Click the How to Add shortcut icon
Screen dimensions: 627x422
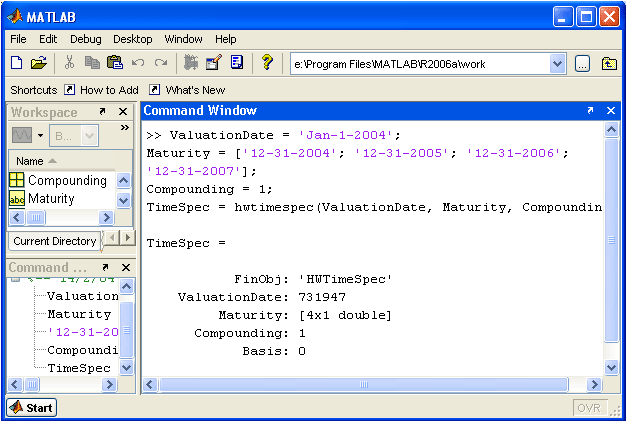pyautogui.click(x=70, y=90)
